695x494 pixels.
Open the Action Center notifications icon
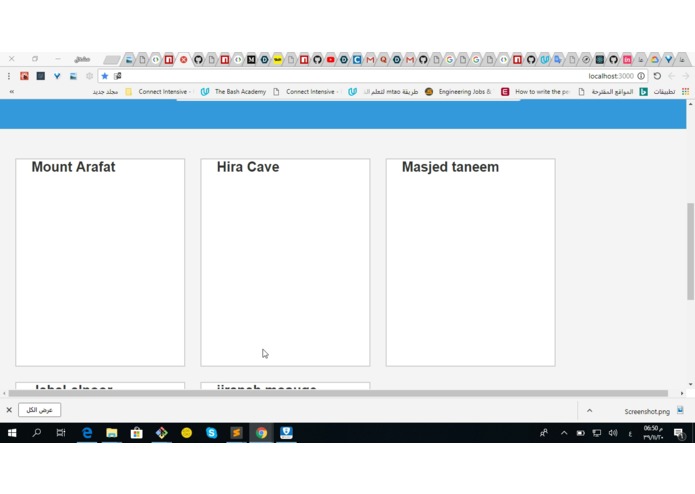coord(679,433)
